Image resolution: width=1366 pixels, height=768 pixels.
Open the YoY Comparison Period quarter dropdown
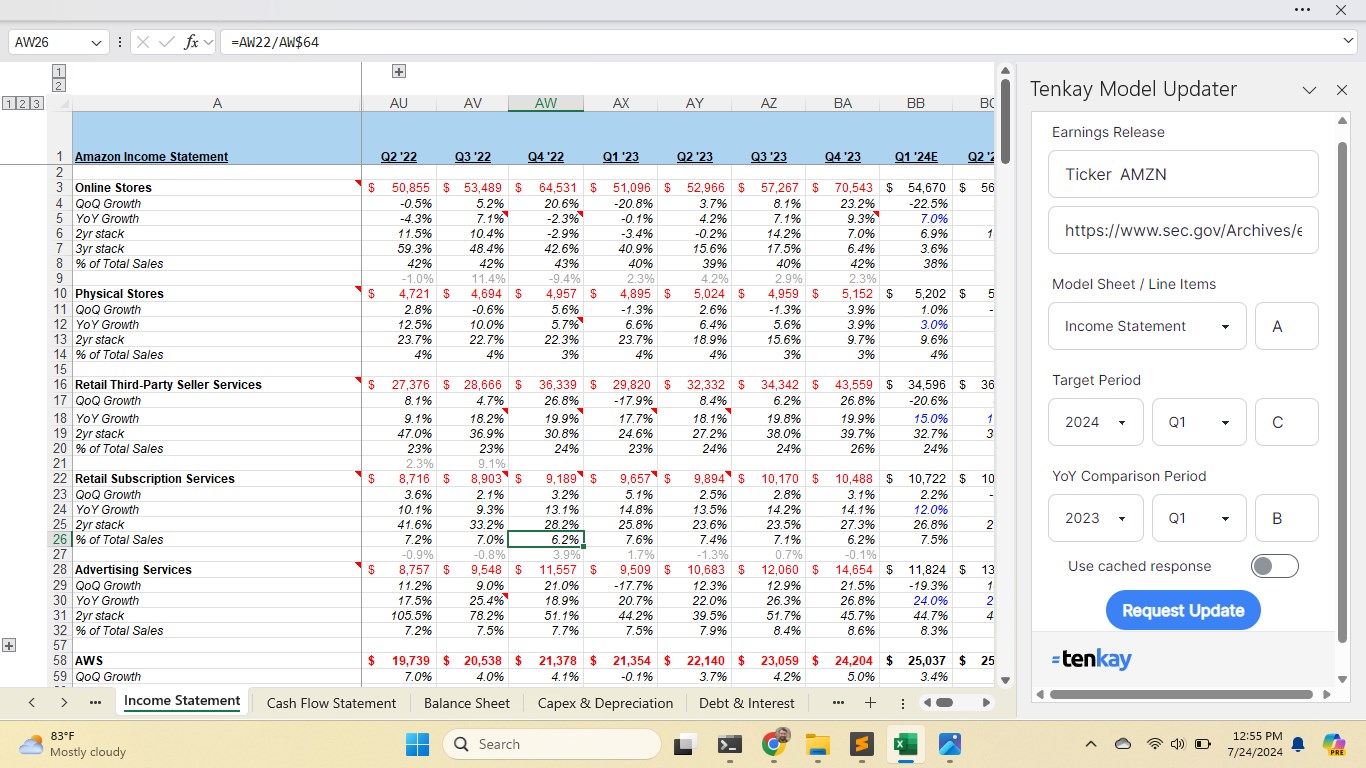[x=1199, y=518]
